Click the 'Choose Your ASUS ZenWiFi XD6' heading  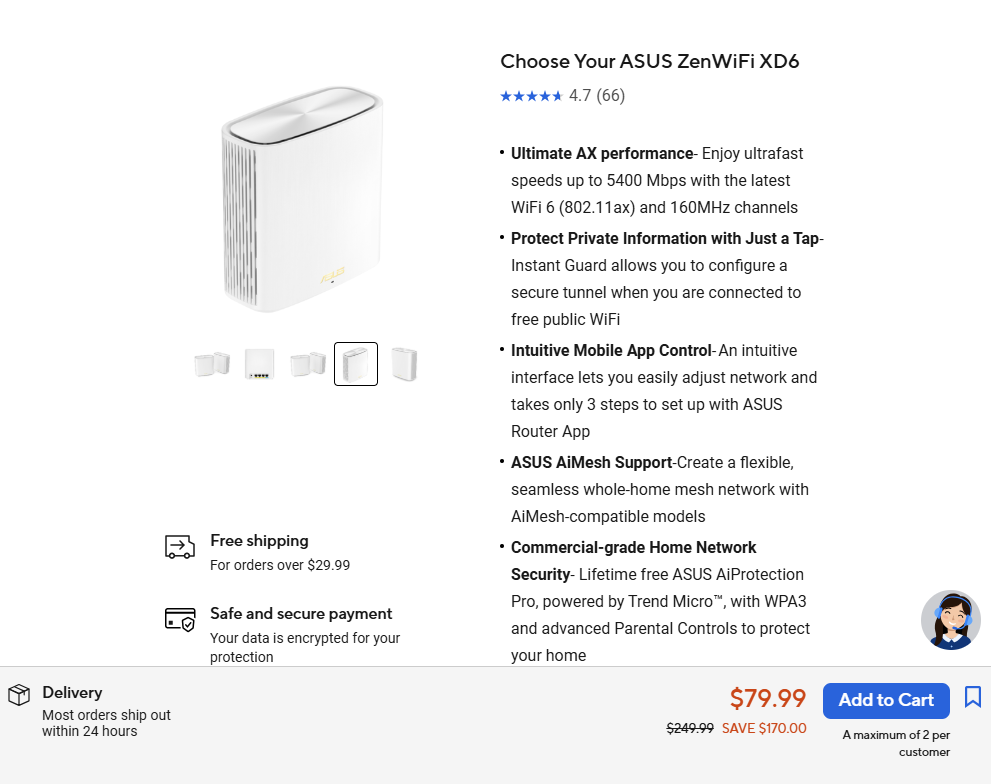click(650, 62)
